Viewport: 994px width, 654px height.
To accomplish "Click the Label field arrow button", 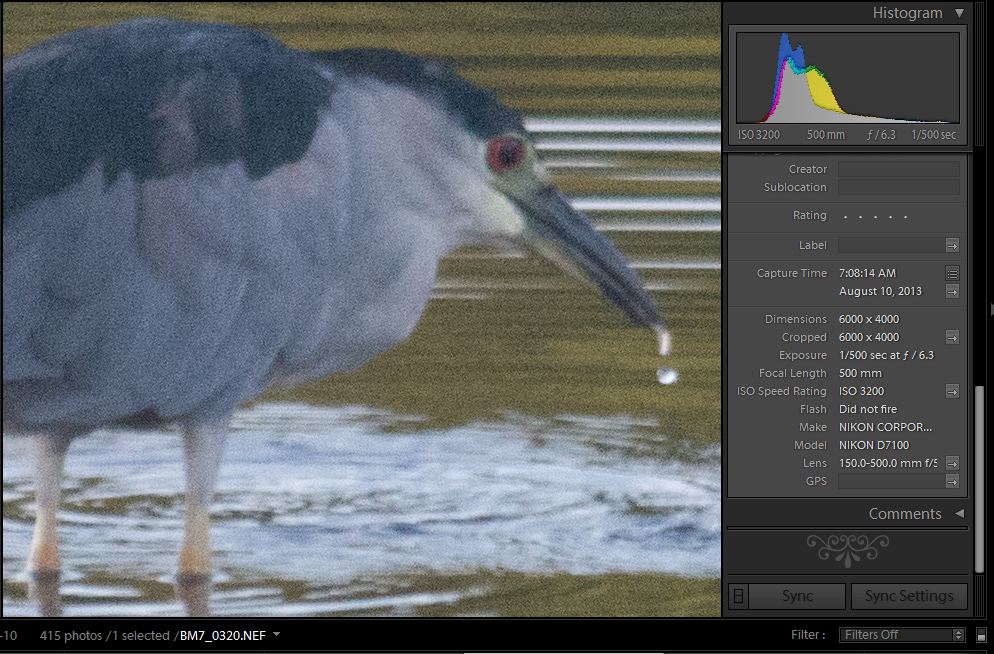I will (x=952, y=245).
